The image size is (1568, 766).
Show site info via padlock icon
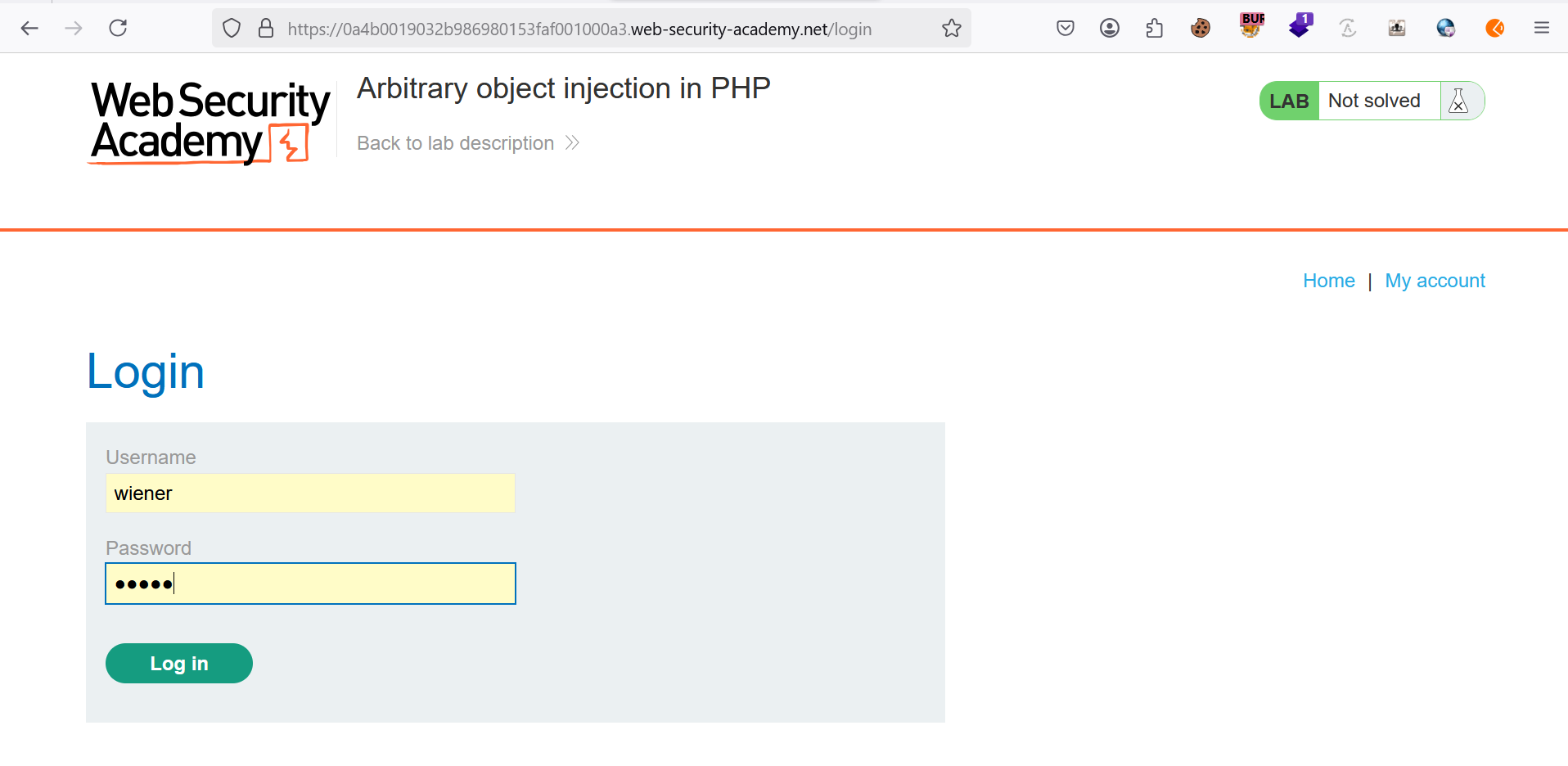266,29
